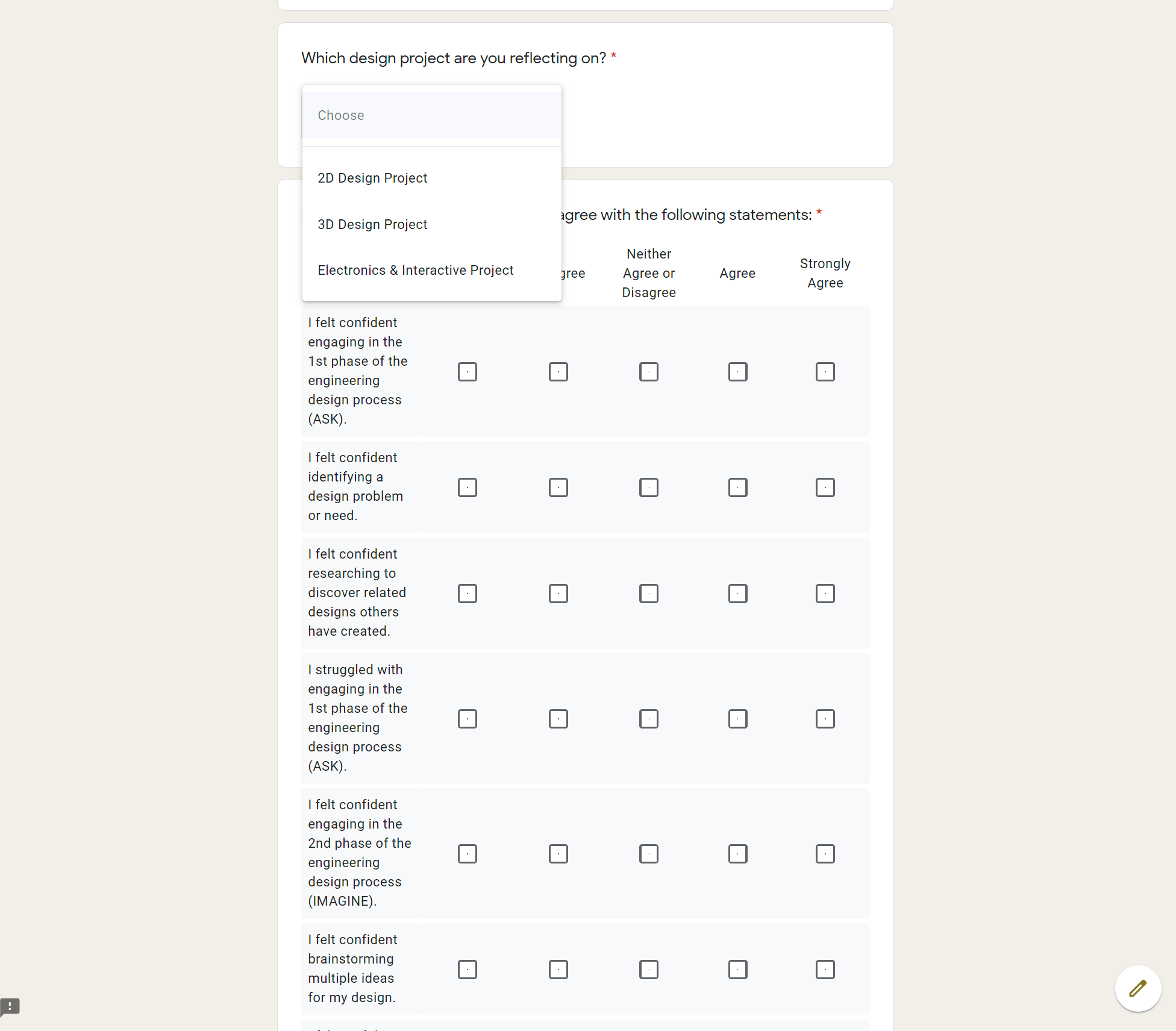Check Neither for ASK phase confidence row
The image size is (1176, 1031).
(x=648, y=372)
